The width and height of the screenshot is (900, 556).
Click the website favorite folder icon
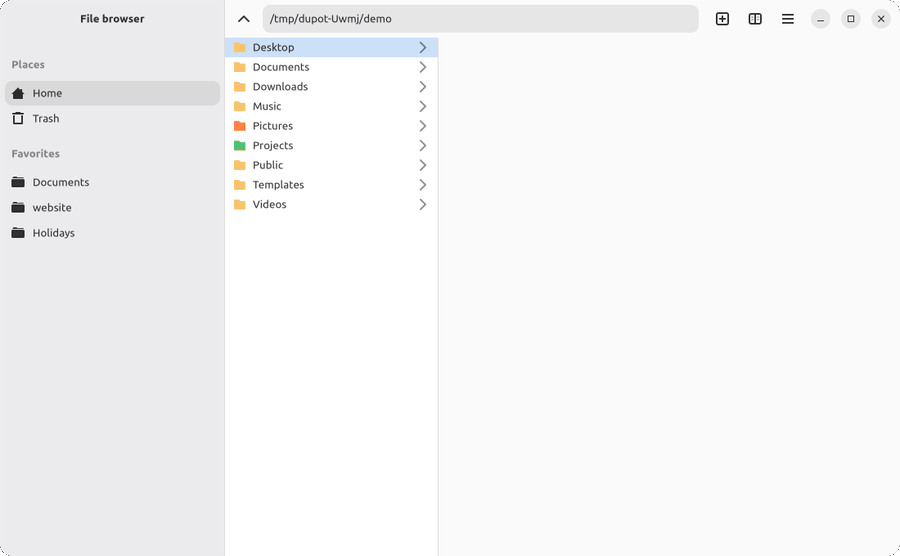[18, 207]
